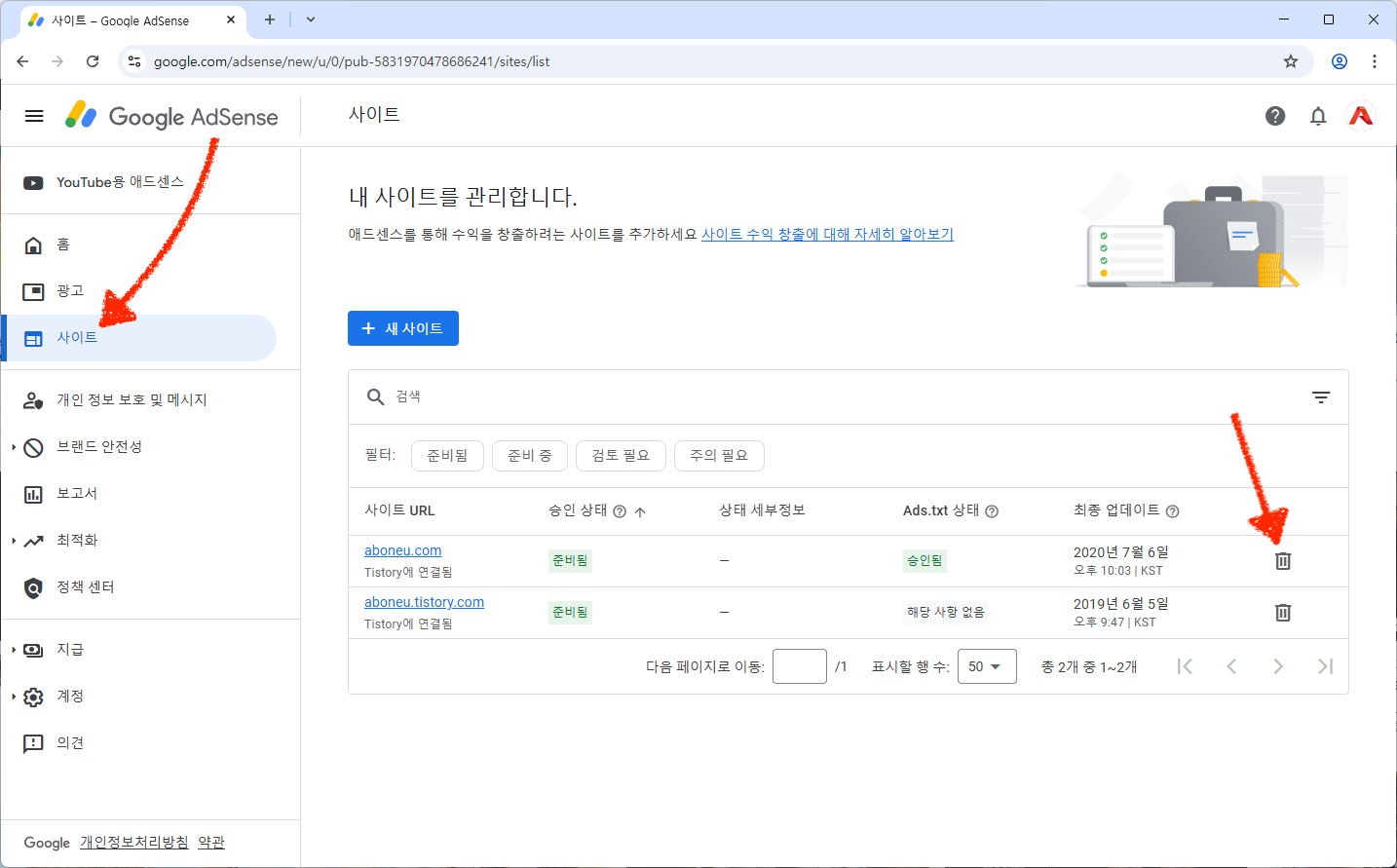Open the notifications bell
The image size is (1397, 868).
pyautogui.click(x=1318, y=116)
